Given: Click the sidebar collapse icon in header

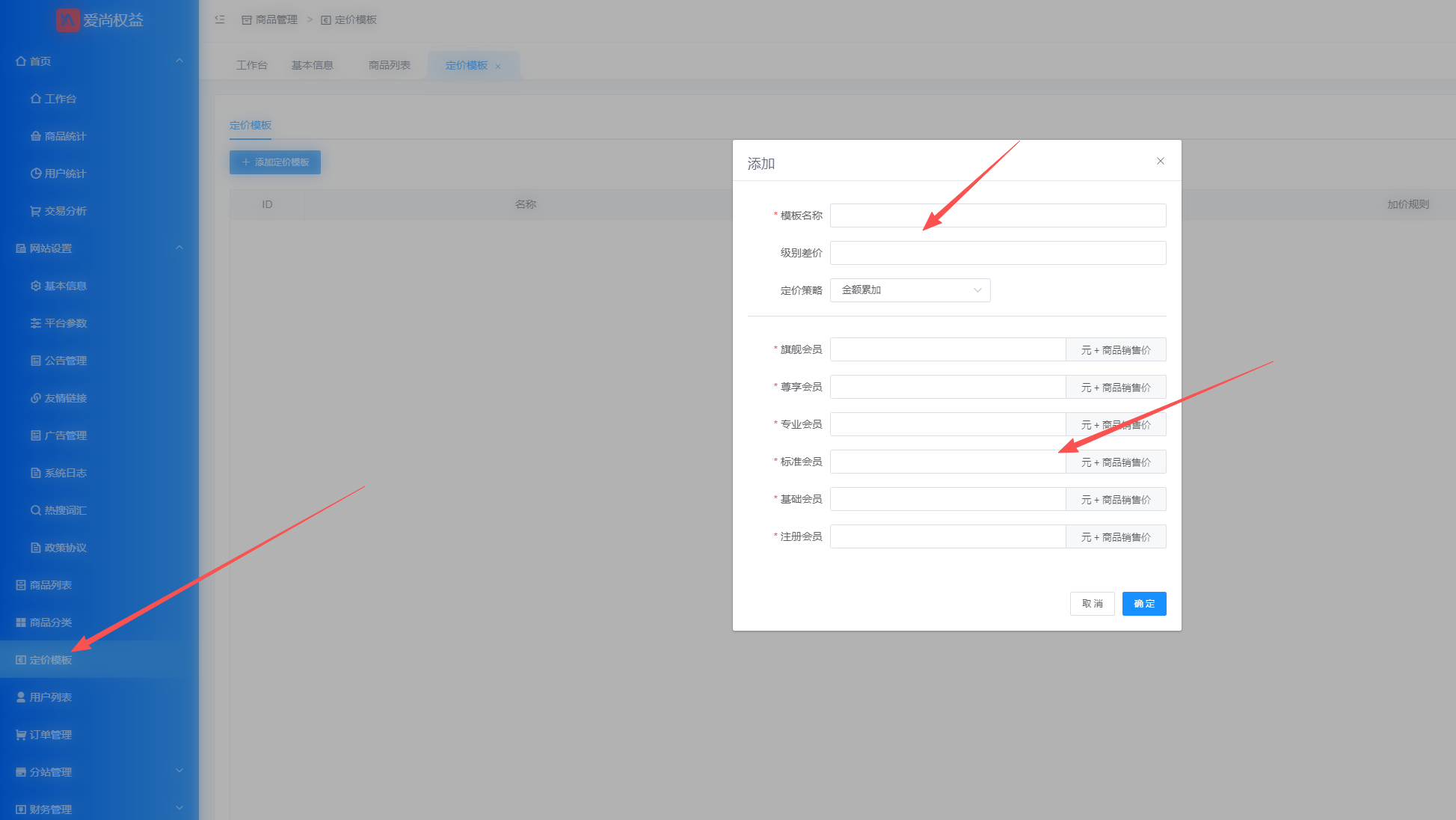Looking at the screenshot, I should (x=220, y=19).
